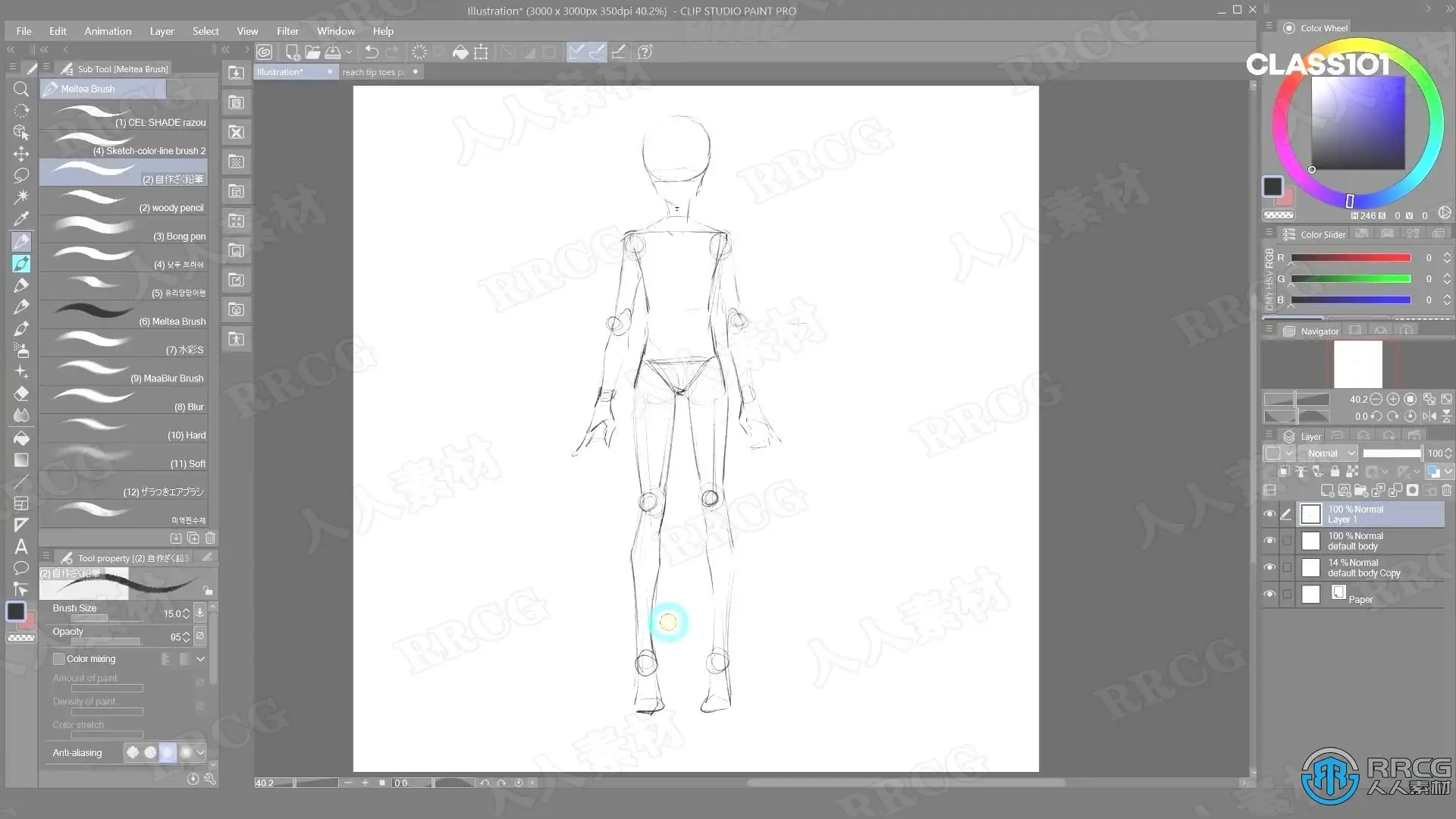
Task: Click the New file icon in command bar
Action: point(292,52)
